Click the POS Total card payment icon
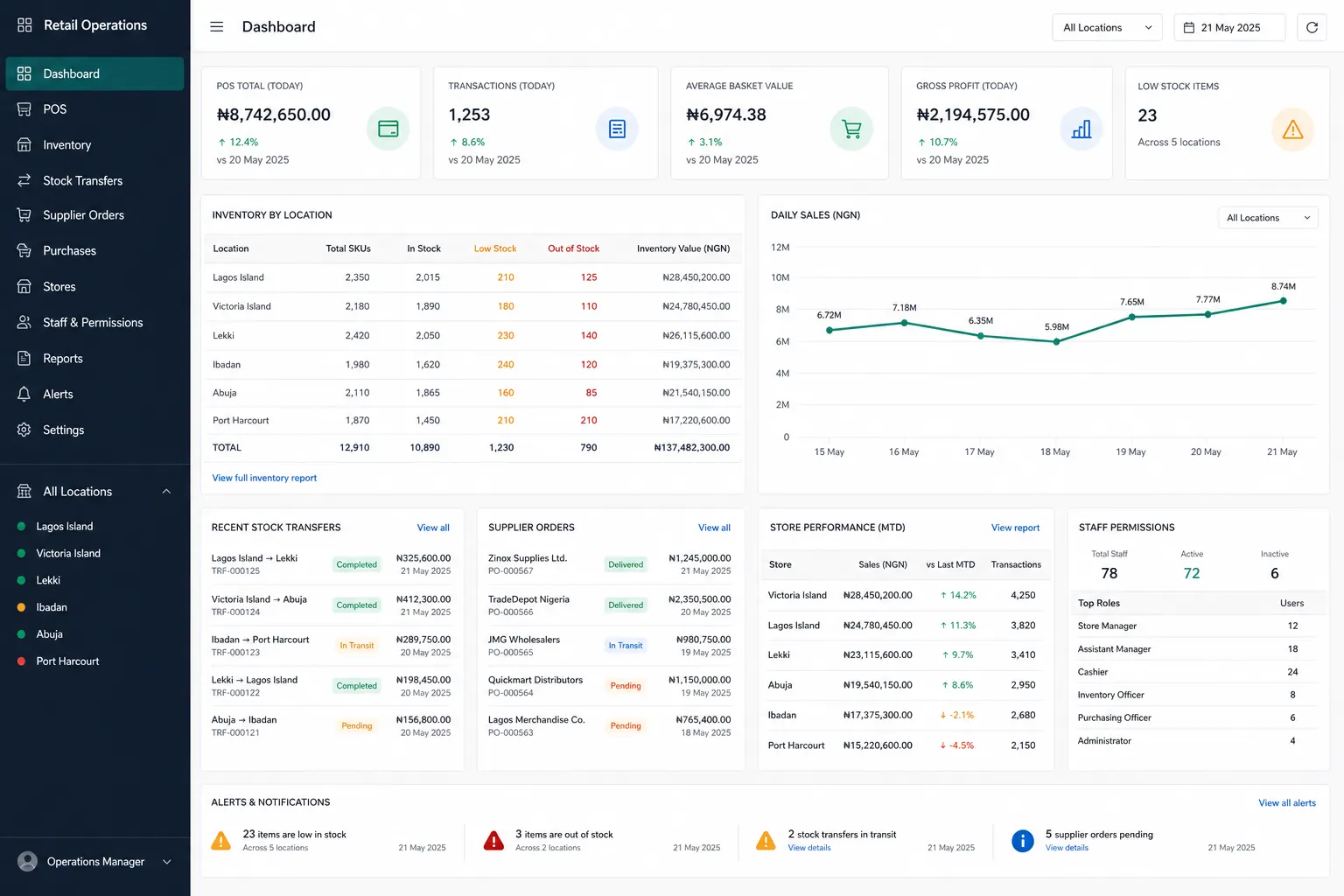Viewport: 1344px width, 896px height. coord(388,129)
